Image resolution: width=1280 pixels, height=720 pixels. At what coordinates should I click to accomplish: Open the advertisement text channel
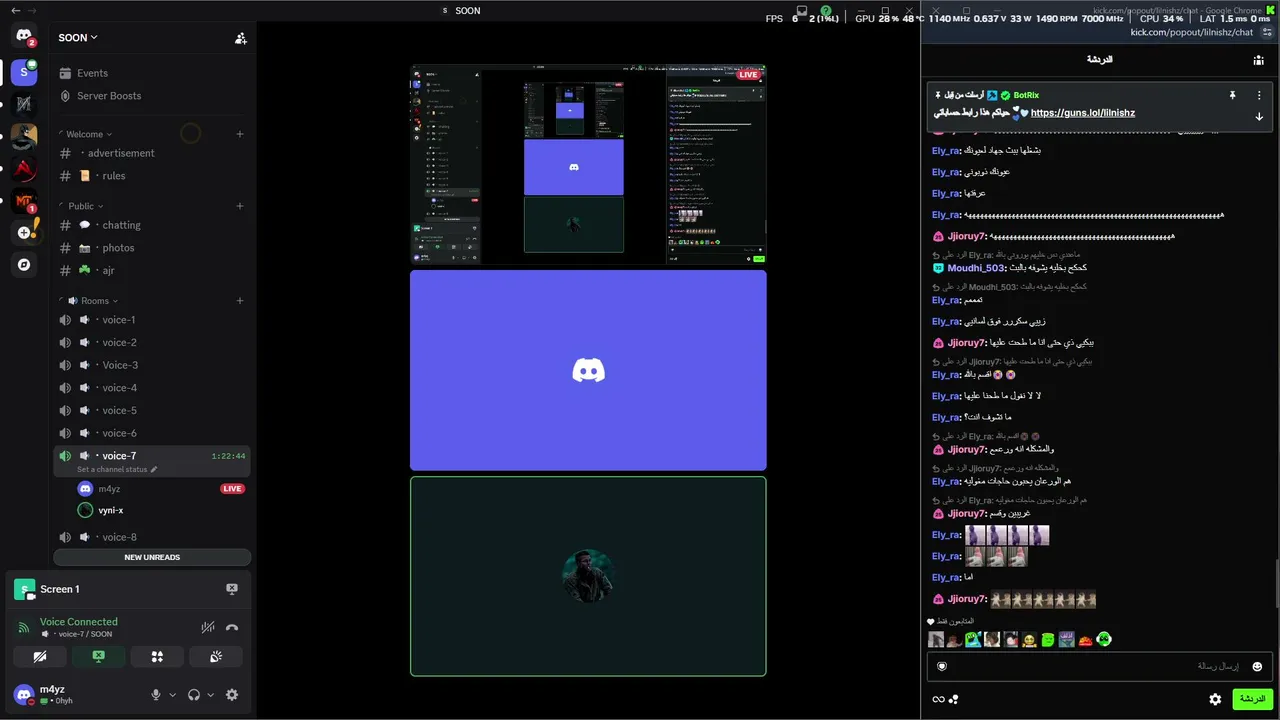coord(152,153)
